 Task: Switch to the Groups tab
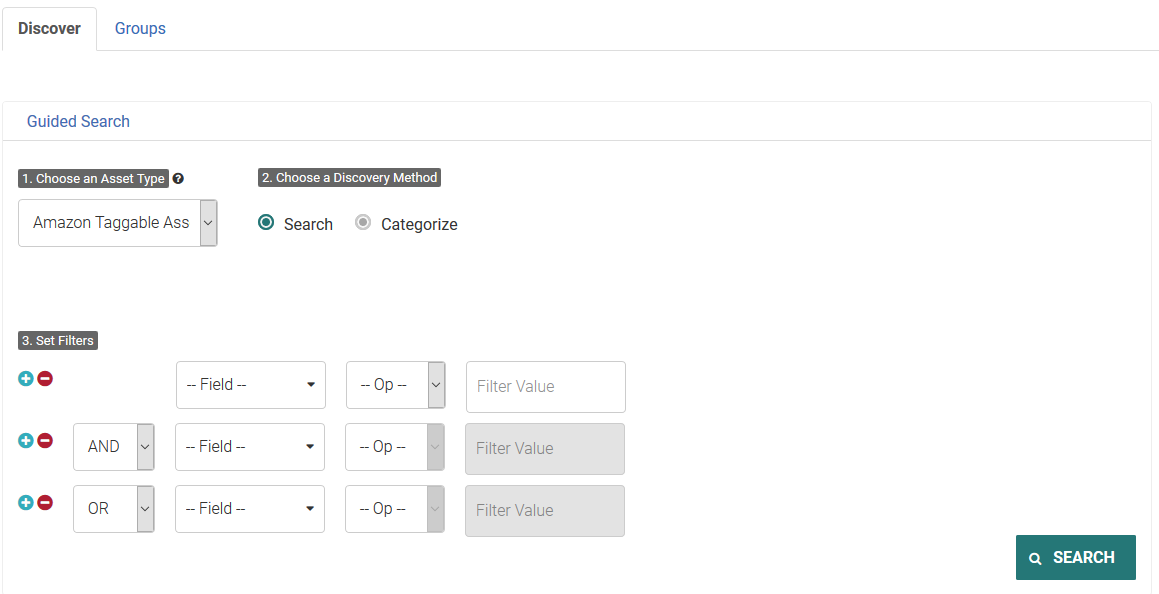(140, 28)
